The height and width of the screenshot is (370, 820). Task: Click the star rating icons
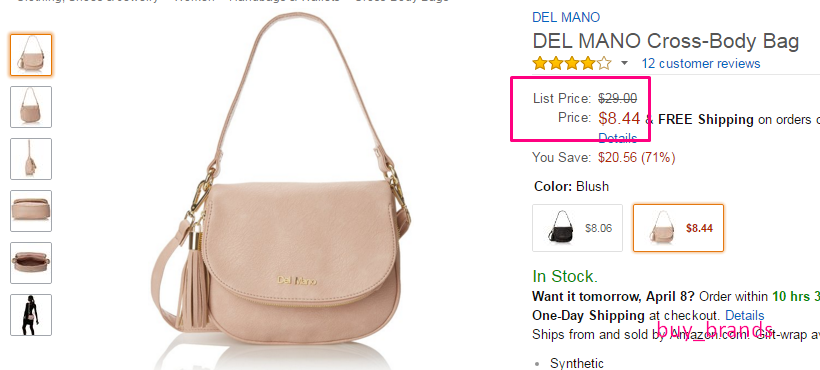[x=572, y=64]
